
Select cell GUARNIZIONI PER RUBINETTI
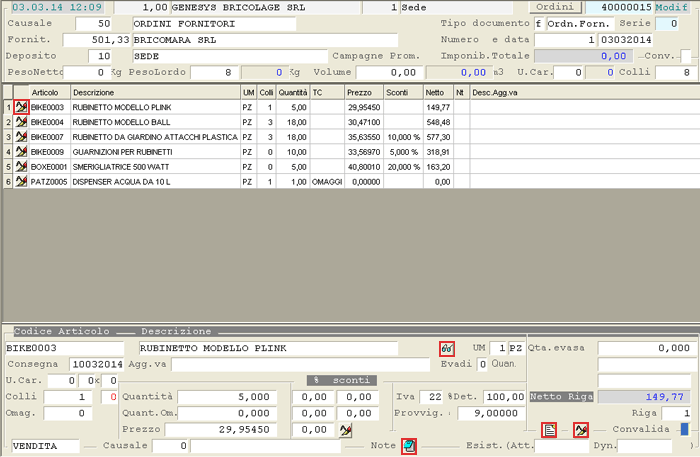click(x=155, y=152)
